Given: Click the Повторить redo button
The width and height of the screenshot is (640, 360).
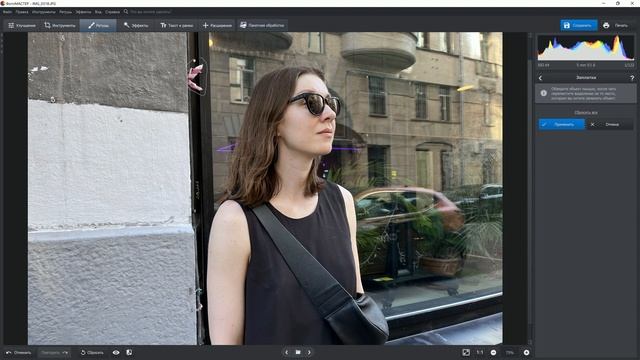Looking at the screenshot, I should (x=54, y=352).
